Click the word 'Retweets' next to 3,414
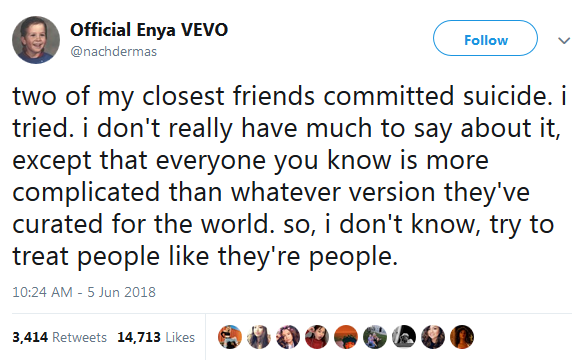The image size is (583, 360). click(80, 337)
